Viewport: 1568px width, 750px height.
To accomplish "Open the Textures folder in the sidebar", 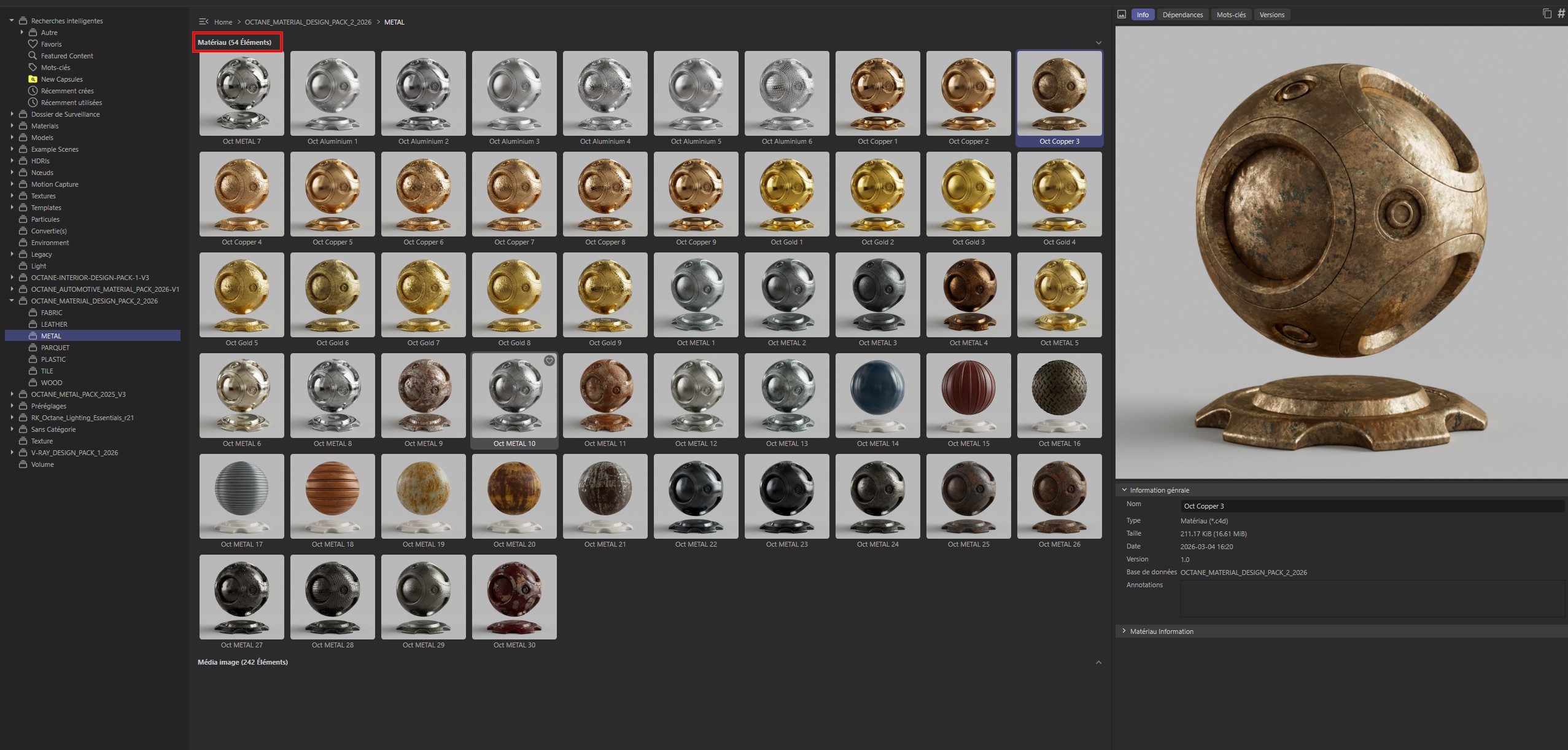I will (43, 195).
